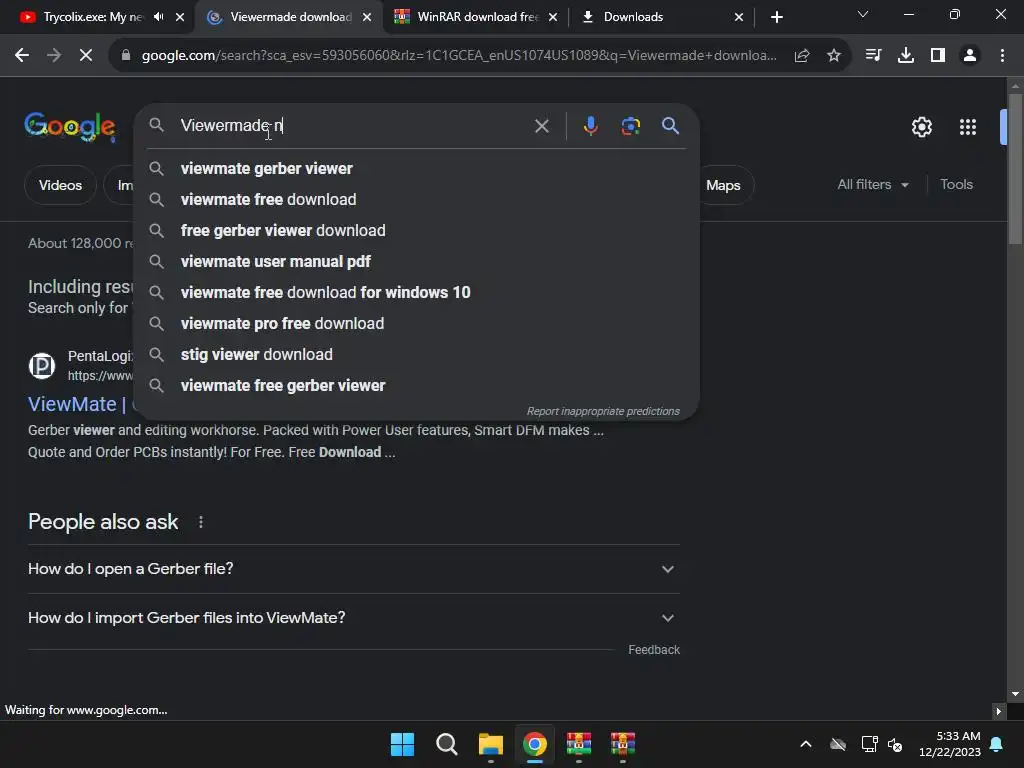Bookmark this page with the star
Screen dimensions: 1024x768
pos(834,56)
